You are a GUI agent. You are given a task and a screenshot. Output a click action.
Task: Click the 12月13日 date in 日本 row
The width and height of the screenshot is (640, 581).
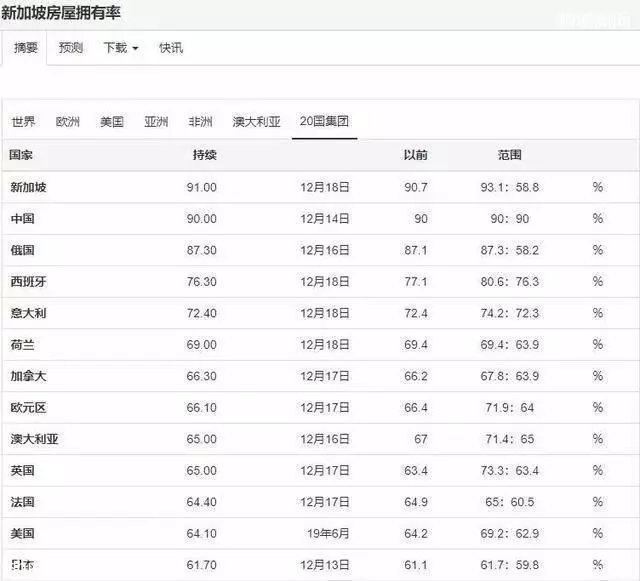325,565
